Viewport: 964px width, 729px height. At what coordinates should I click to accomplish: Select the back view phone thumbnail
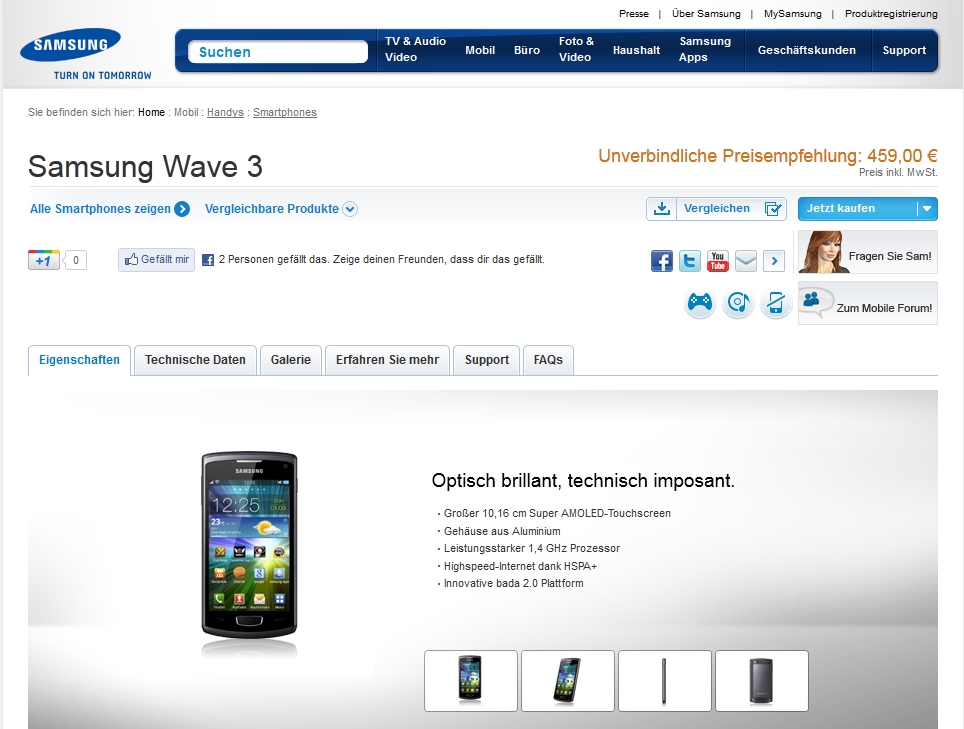762,681
